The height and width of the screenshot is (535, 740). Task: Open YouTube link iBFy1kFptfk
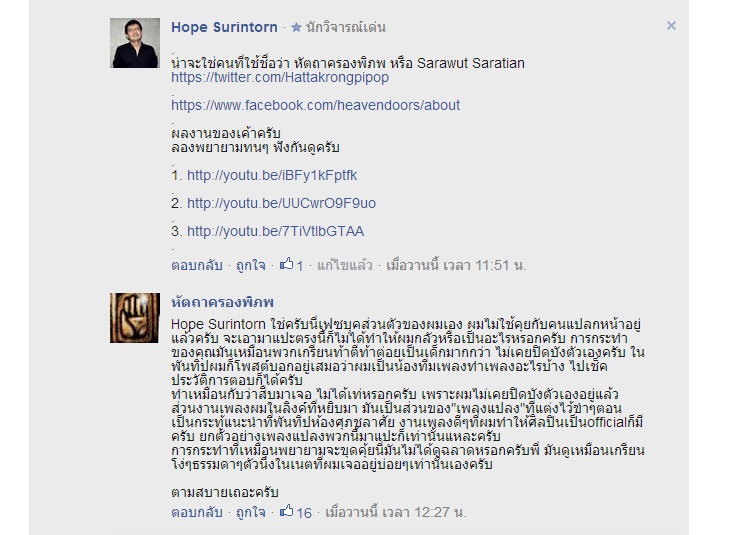coord(272,176)
